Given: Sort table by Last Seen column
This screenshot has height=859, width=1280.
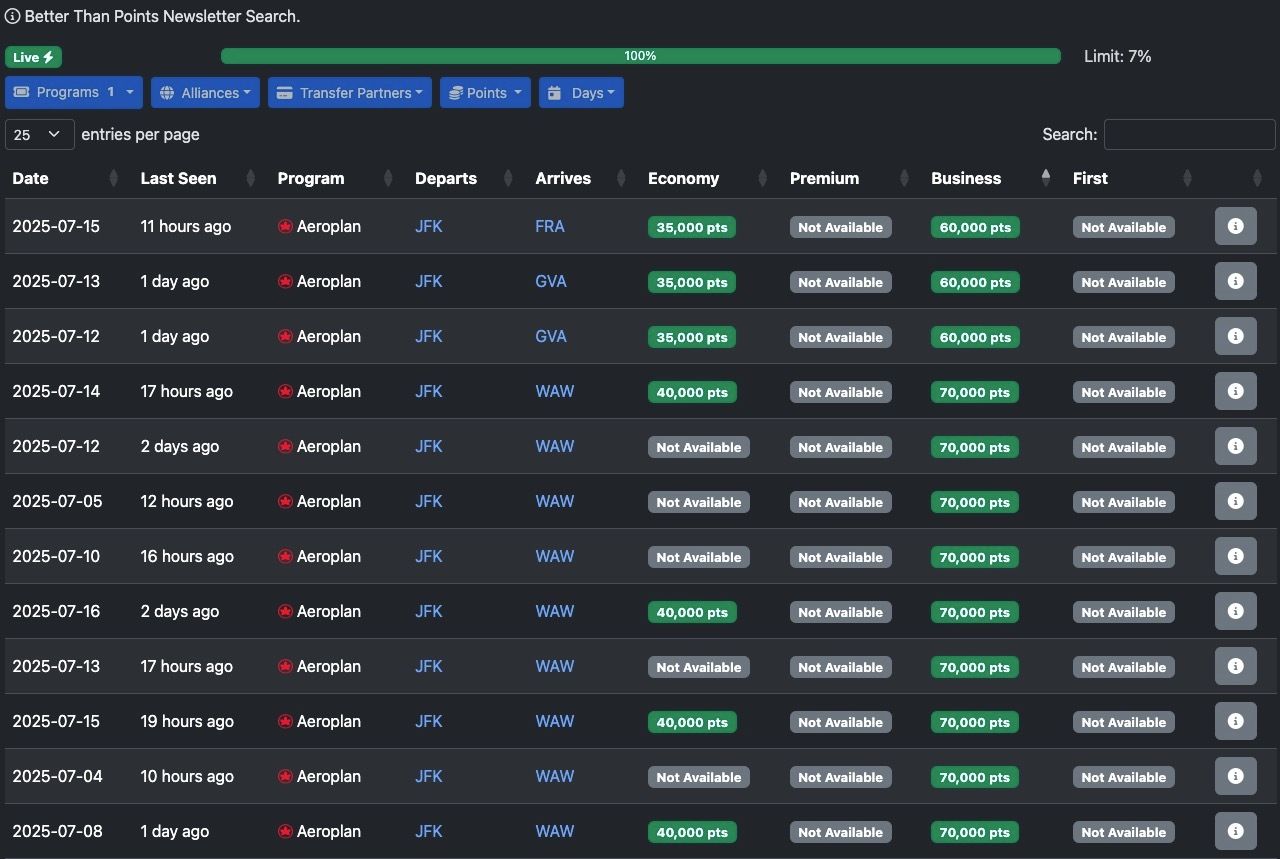Looking at the screenshot, I should [196, 178].
